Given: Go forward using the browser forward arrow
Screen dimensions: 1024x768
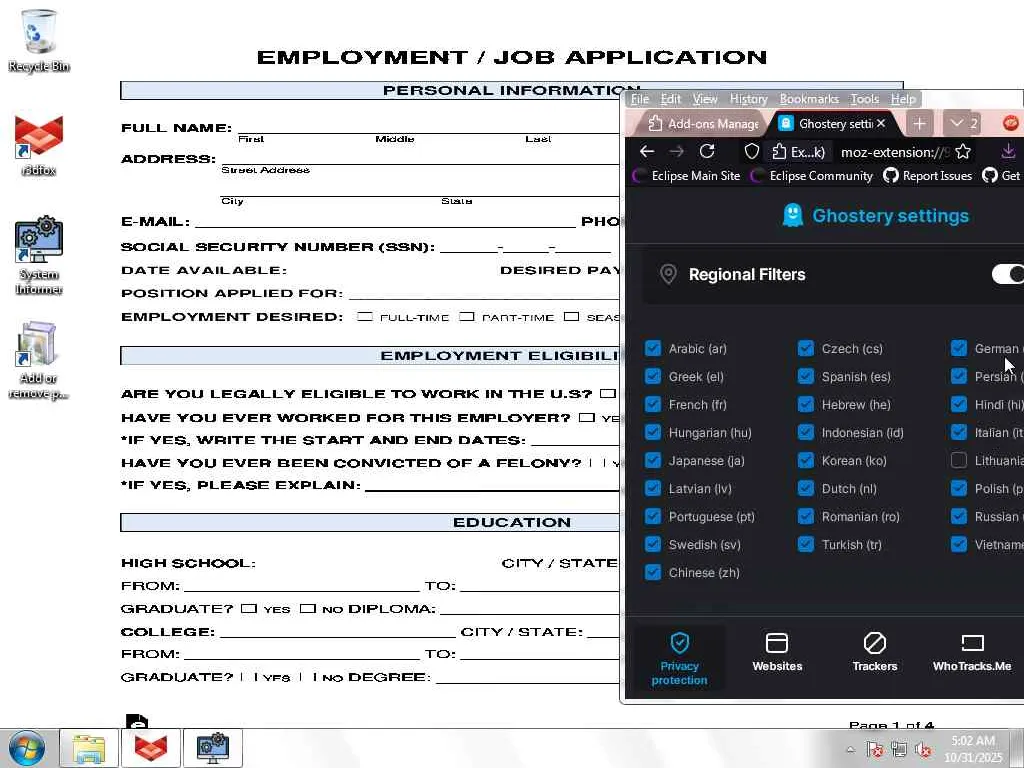Looking at the screenshot, I should (x=677, y=152).
